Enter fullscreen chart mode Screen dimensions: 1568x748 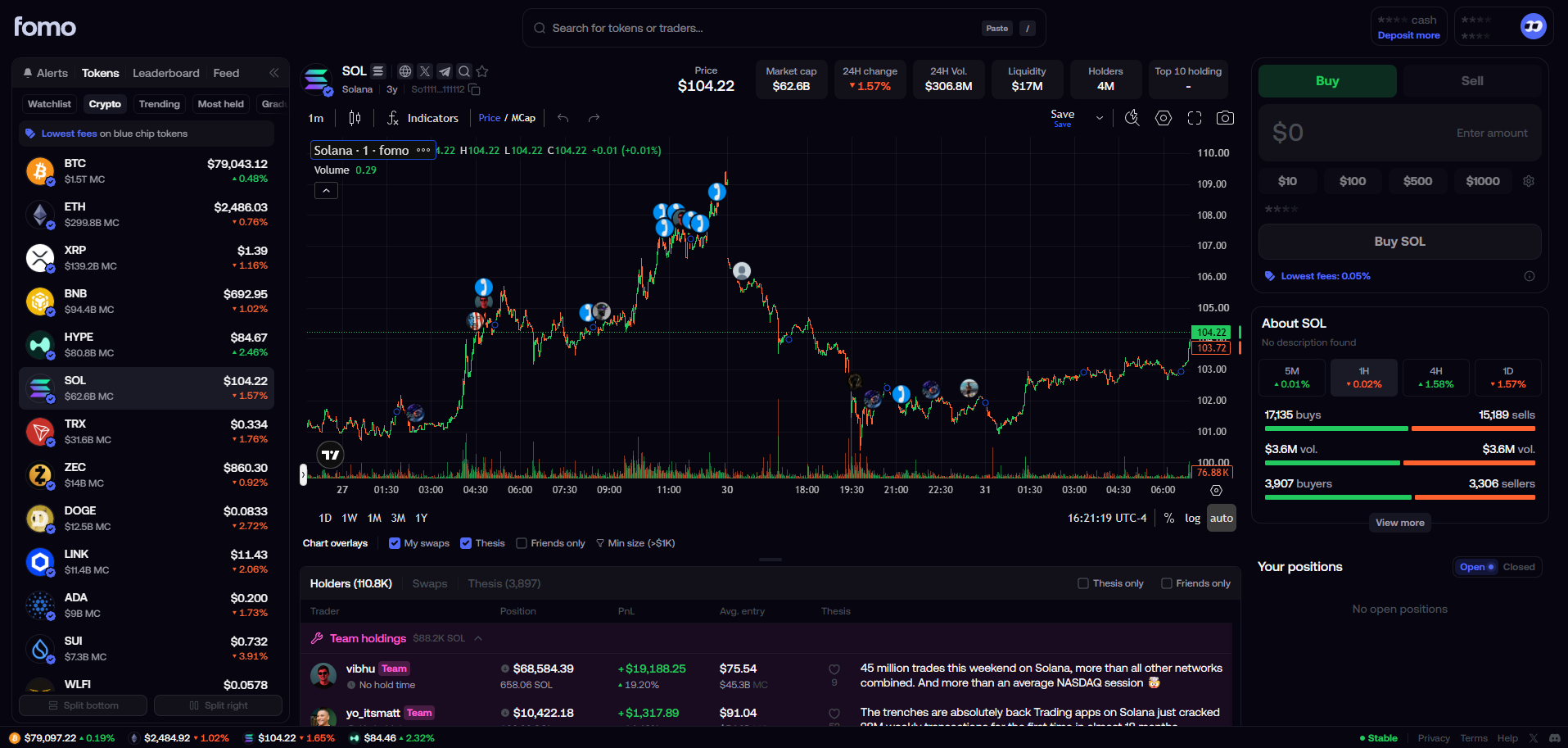tap(1195, 118)
